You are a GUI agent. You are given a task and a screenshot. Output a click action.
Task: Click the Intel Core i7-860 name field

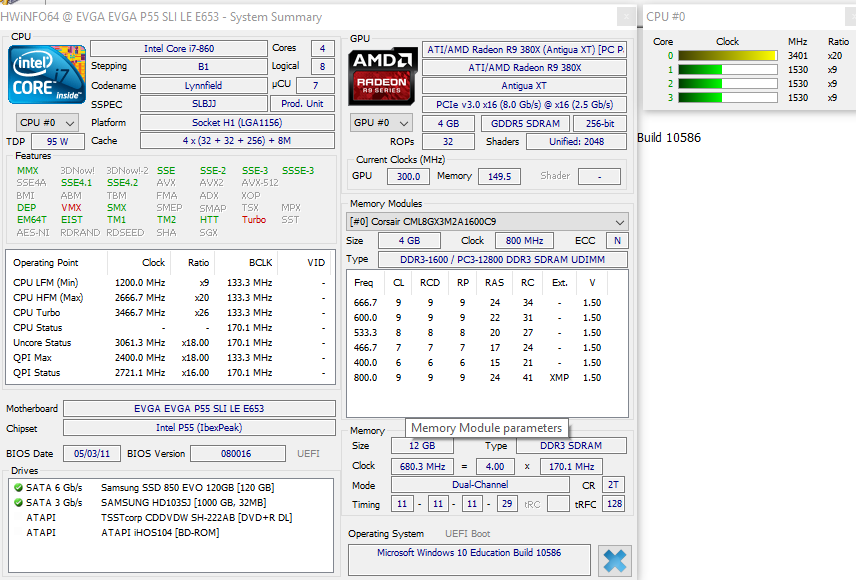click(x=179, y=49)
